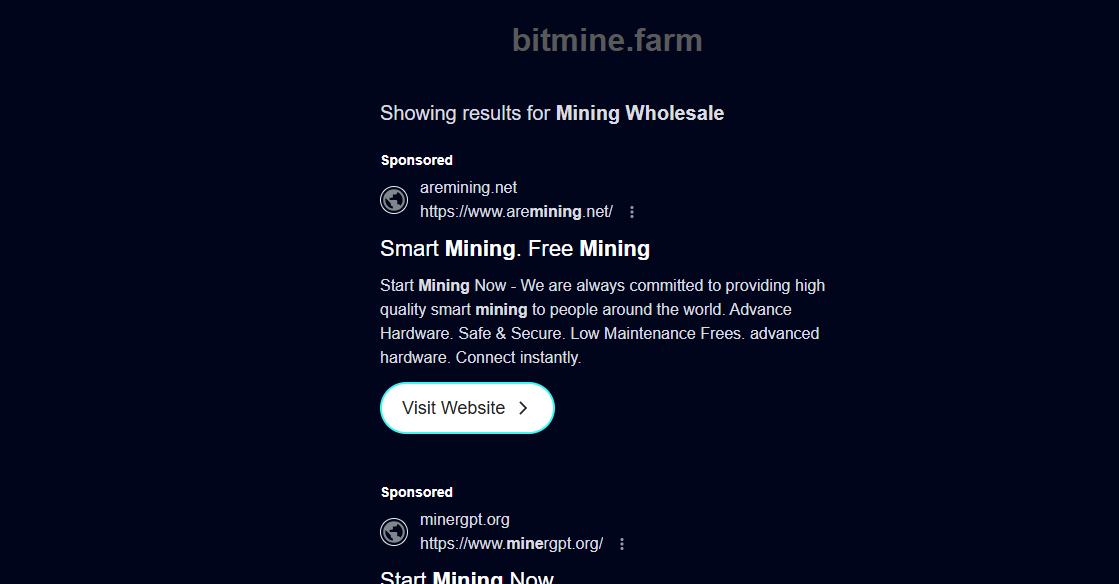The width and height of the screenshot is (1119, 584).
Task: Click the first Sponsored label
Action: [417, 160]
